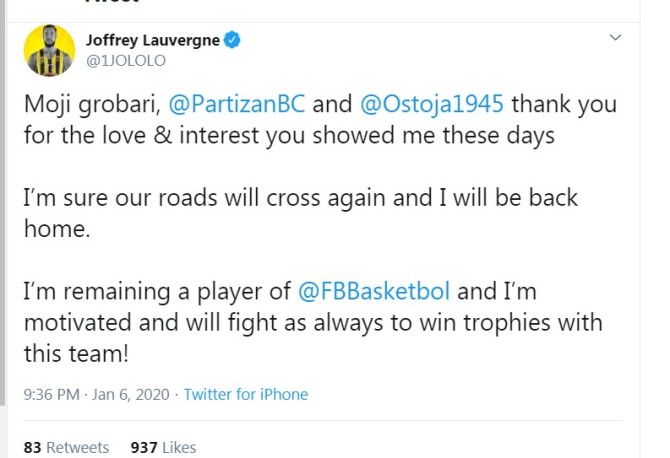670x458 pixels.
Task: Click the text 'I'm remaining a player of'
Action: click(157, 293)
